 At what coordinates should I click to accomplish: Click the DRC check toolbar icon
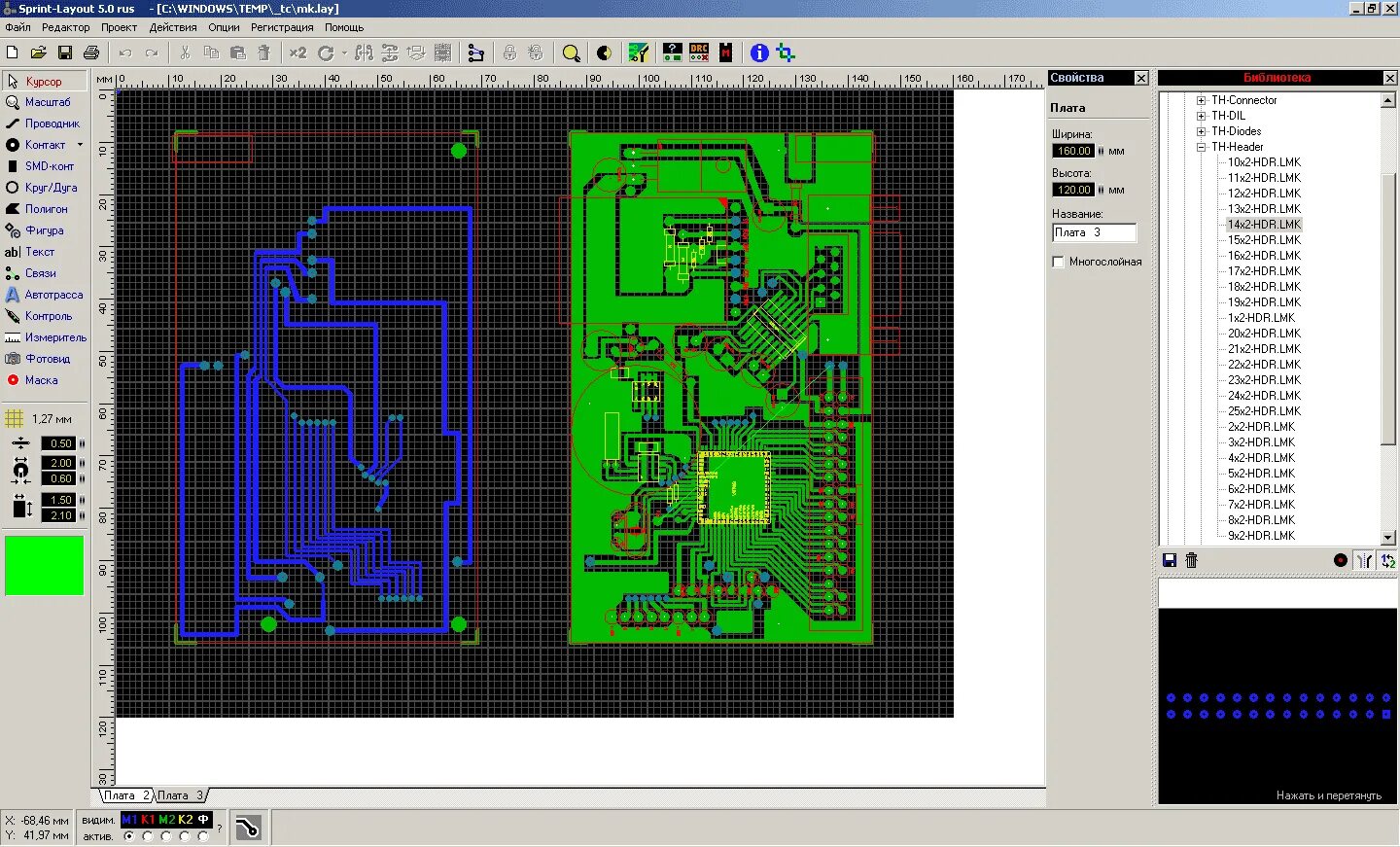click(699, 53)
